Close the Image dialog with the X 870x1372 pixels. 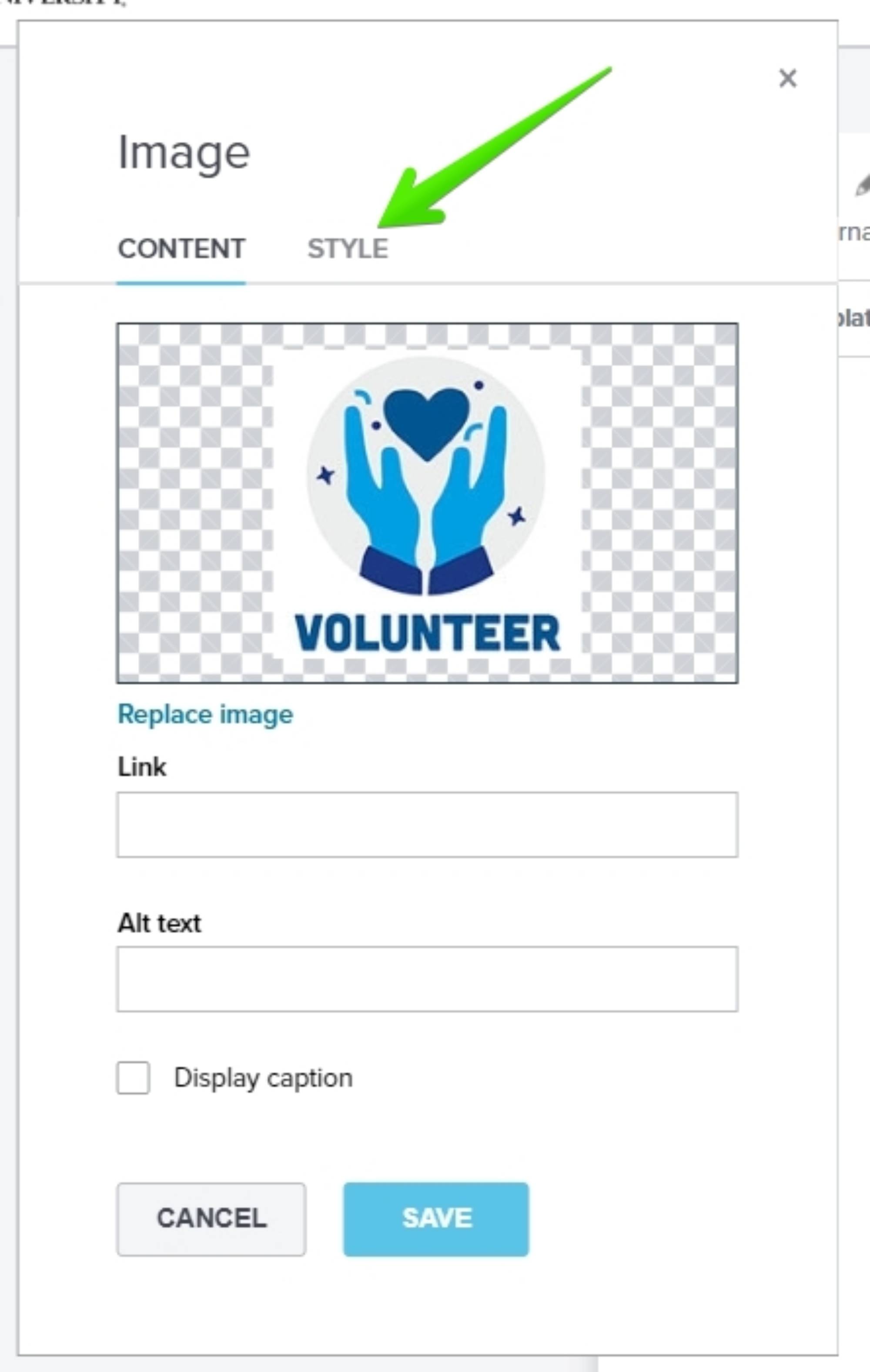787,78
